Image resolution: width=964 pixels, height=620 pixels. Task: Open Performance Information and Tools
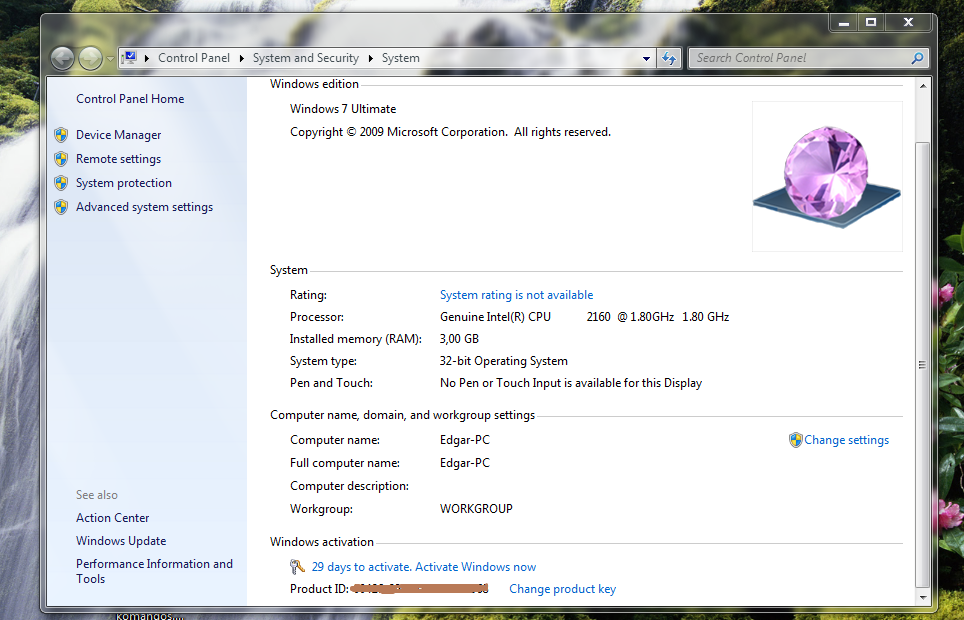click(154, 571)
